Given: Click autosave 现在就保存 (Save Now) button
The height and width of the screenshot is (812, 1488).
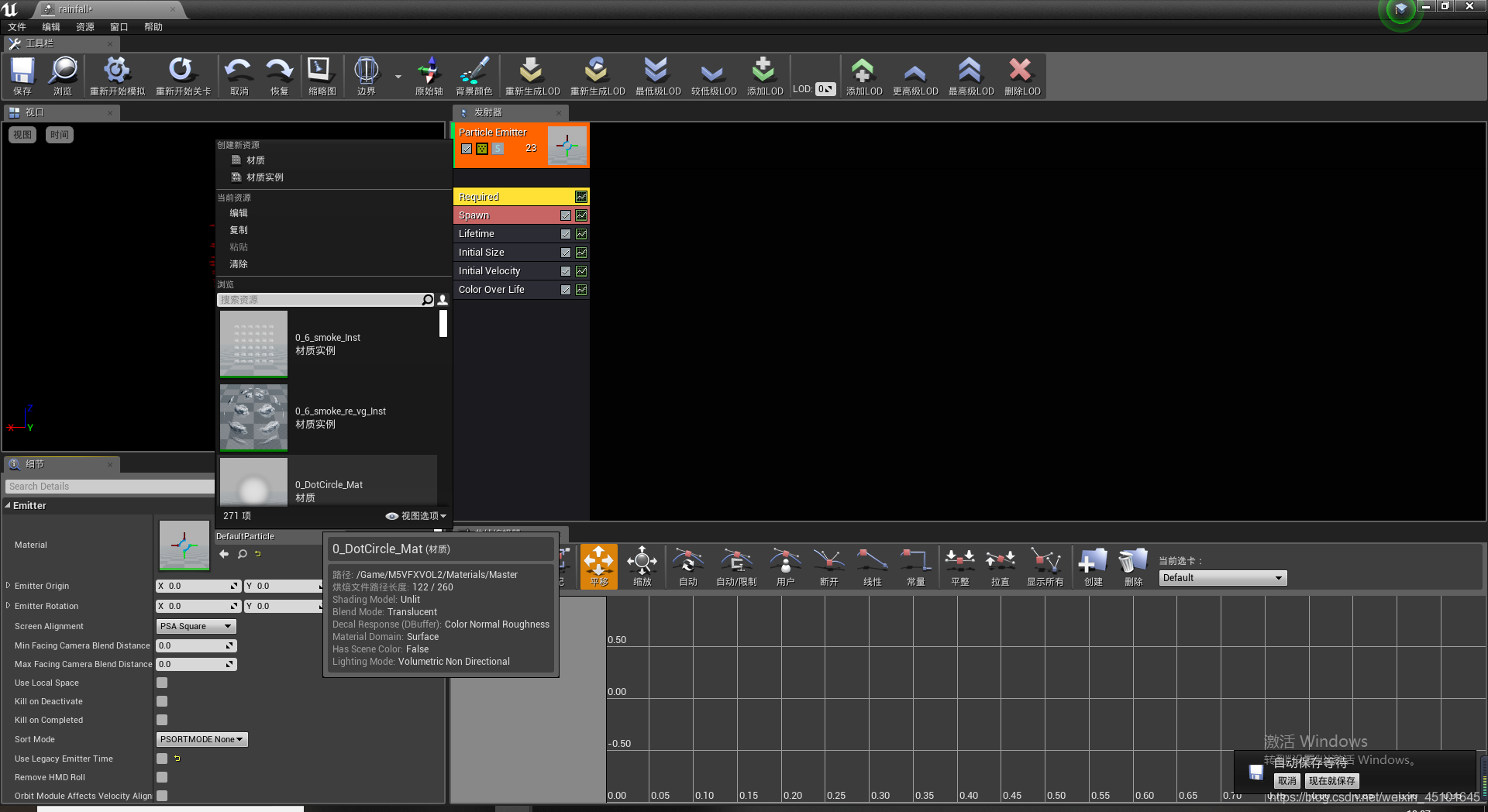Looking at the screenshot, I should [1332, 781].
